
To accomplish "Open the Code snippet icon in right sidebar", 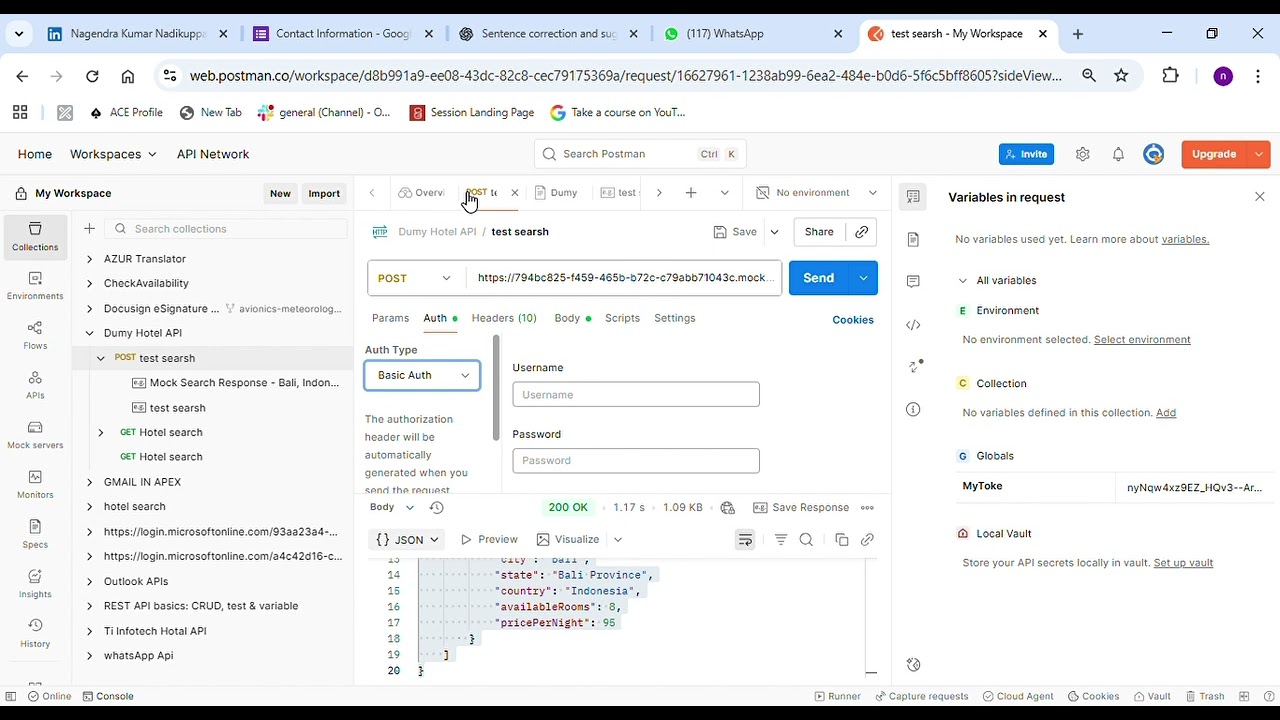I will coord(913,325).
